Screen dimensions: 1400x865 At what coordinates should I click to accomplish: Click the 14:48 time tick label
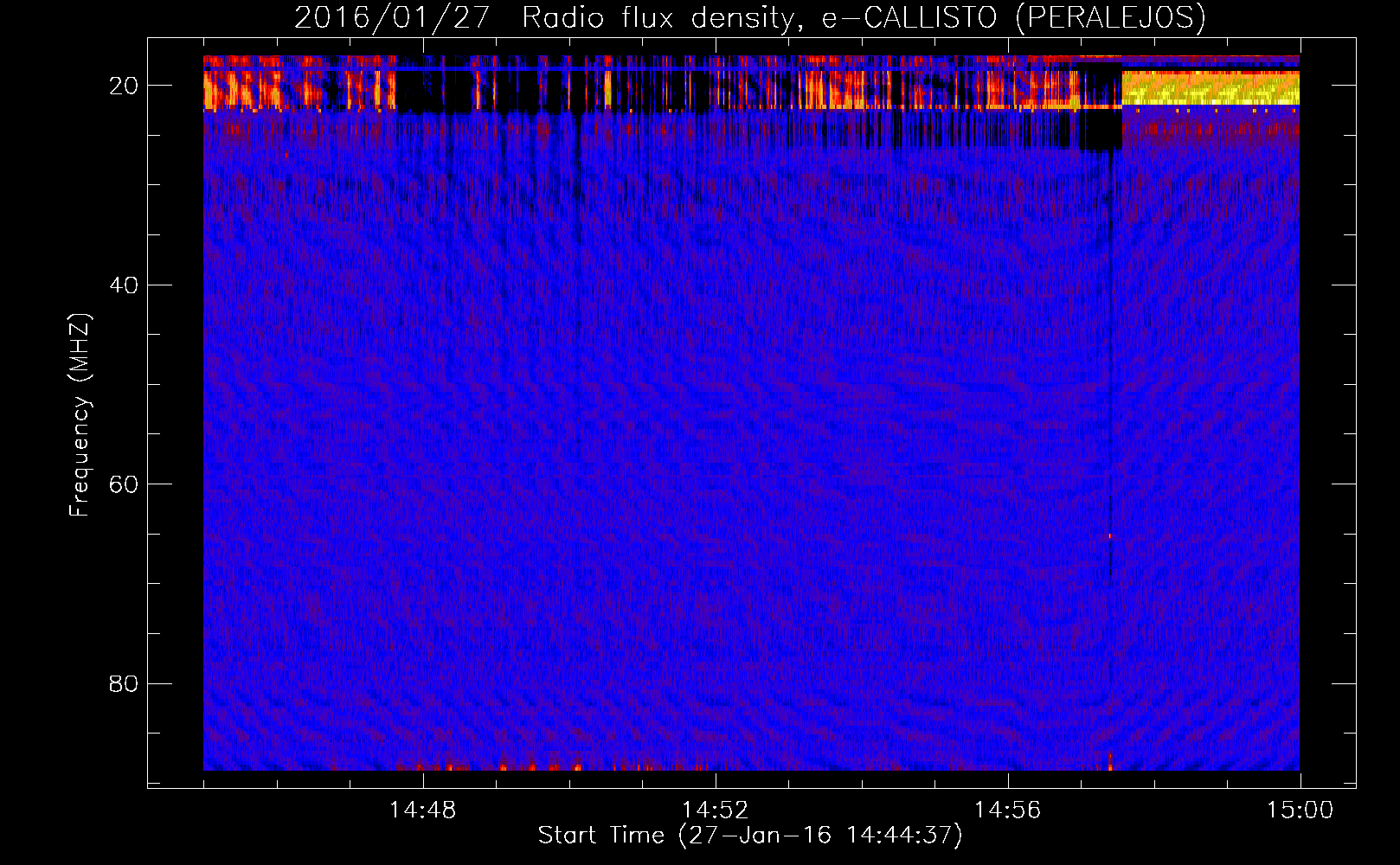click(x=422, y=810)
